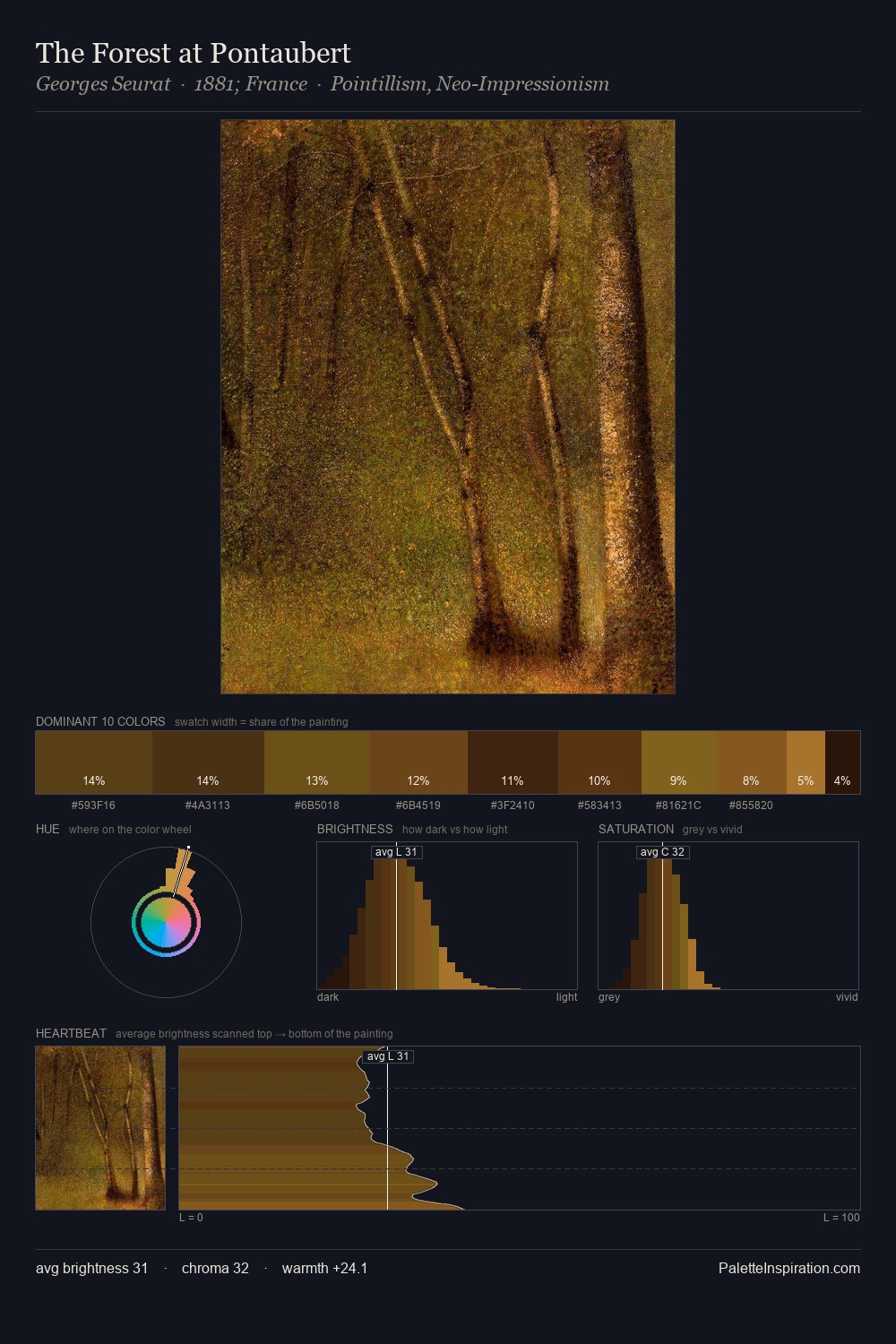Click the heartbeat painting thumbnail

coord(100,1128)
